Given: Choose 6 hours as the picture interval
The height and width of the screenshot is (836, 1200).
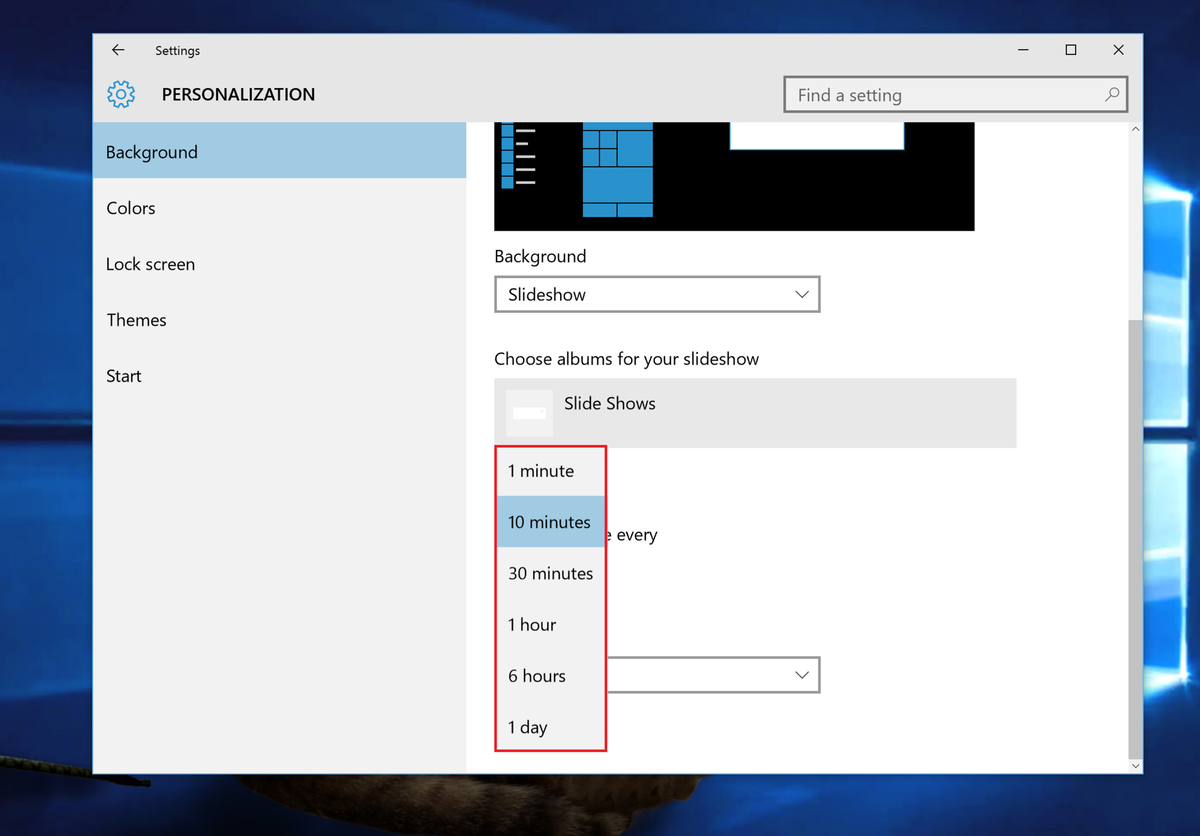Looking at the screenshot, I should tap(536, 675).
